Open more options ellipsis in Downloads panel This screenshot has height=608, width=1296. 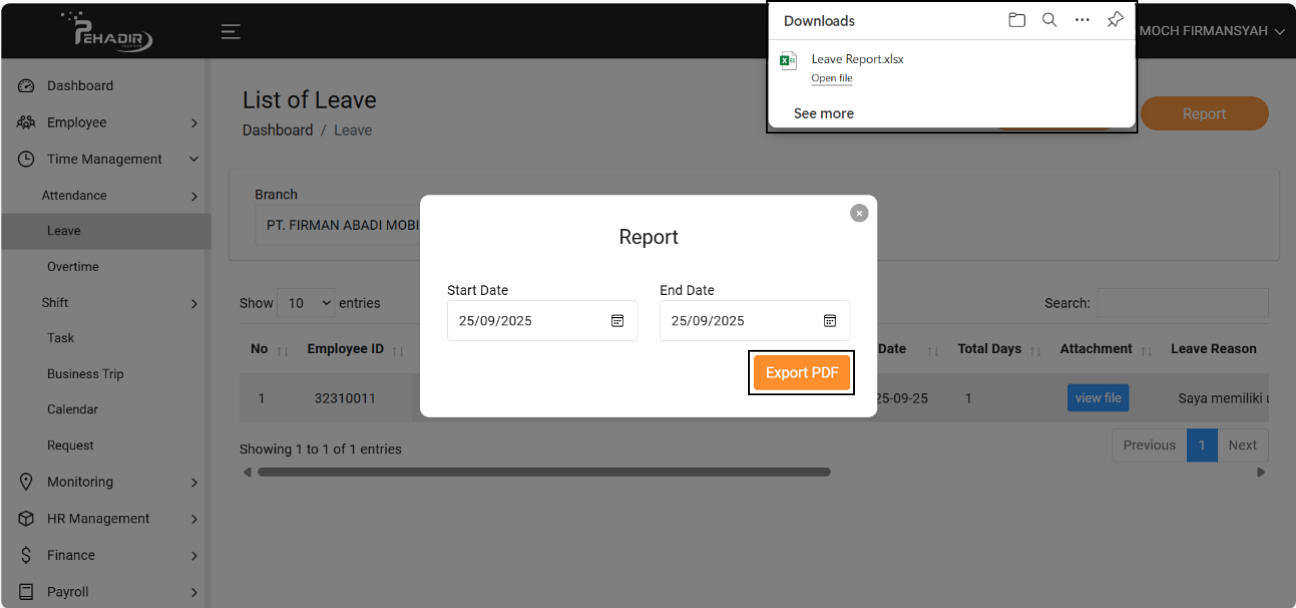(x=1082, y=20)
